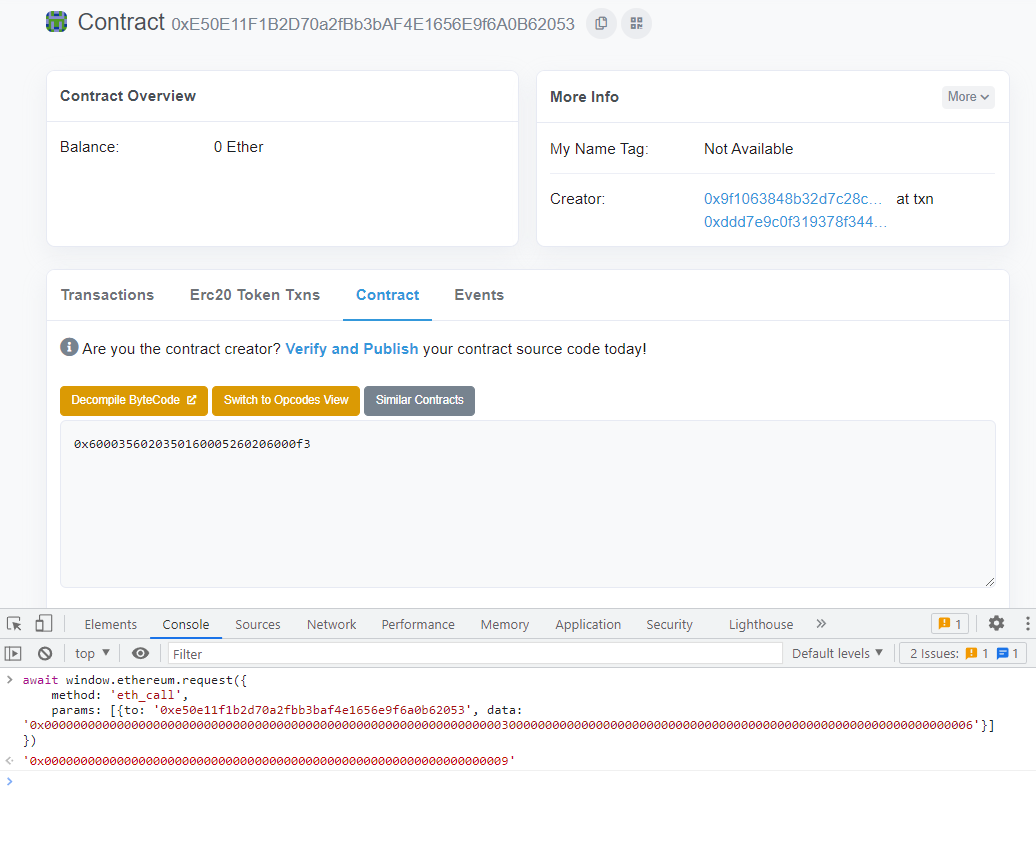
Task: Open the Events tab
Action: tap(479, 295)
